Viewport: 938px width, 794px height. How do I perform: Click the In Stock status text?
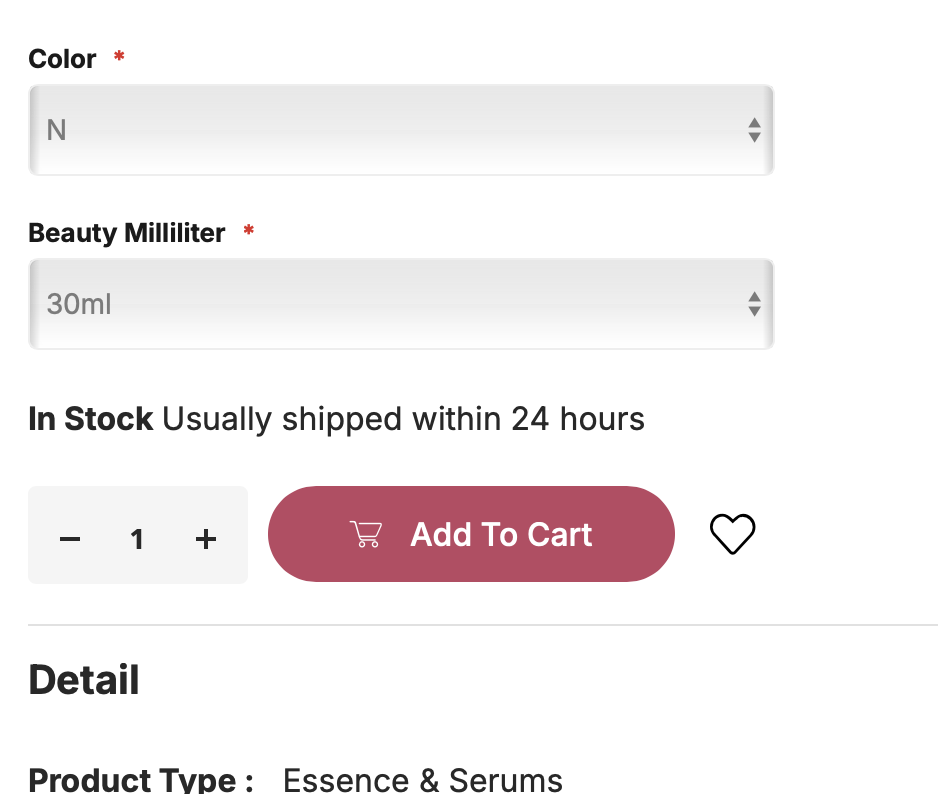tap(91, 419)
